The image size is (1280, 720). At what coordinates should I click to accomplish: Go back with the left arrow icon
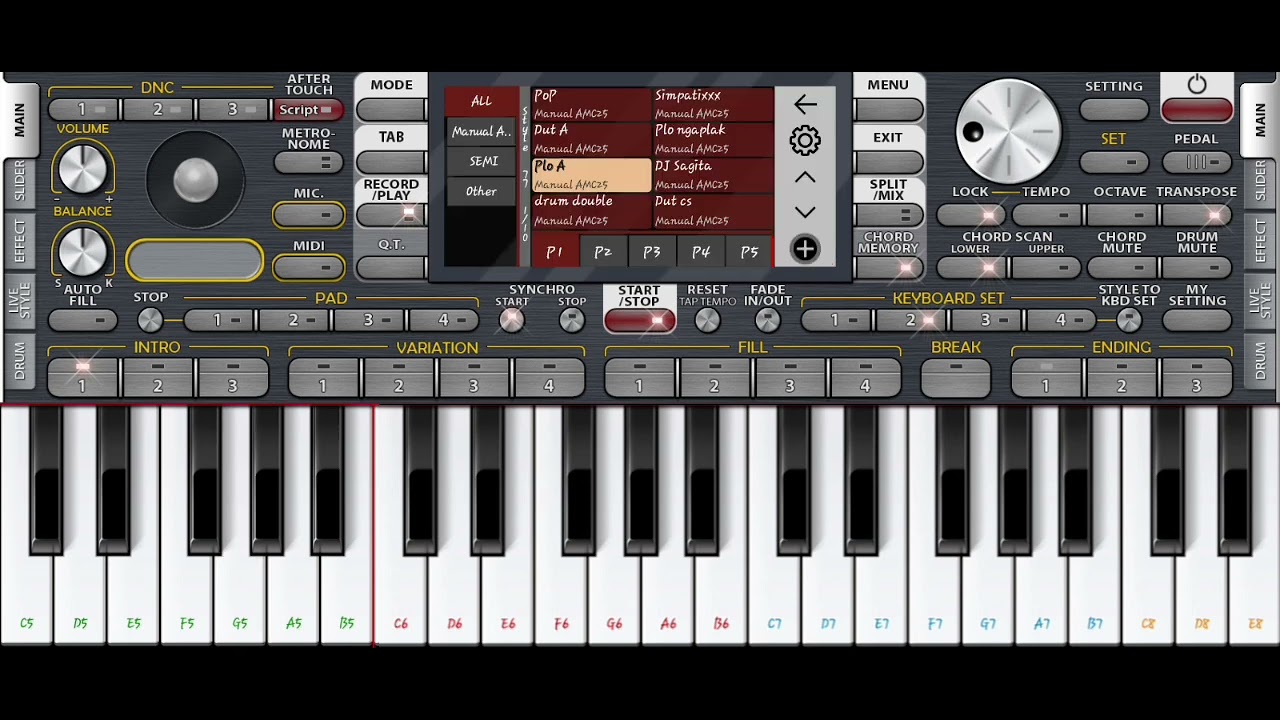[805, 103]
